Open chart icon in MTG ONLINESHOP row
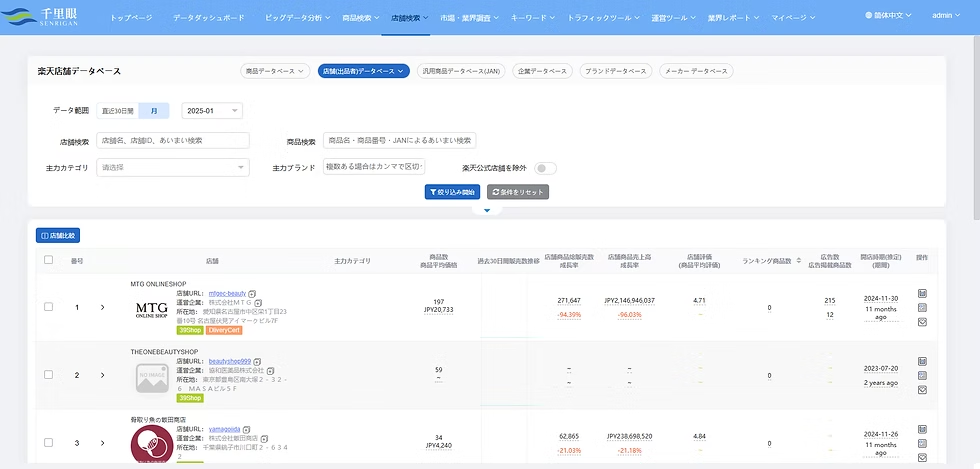 pos(922,293)
